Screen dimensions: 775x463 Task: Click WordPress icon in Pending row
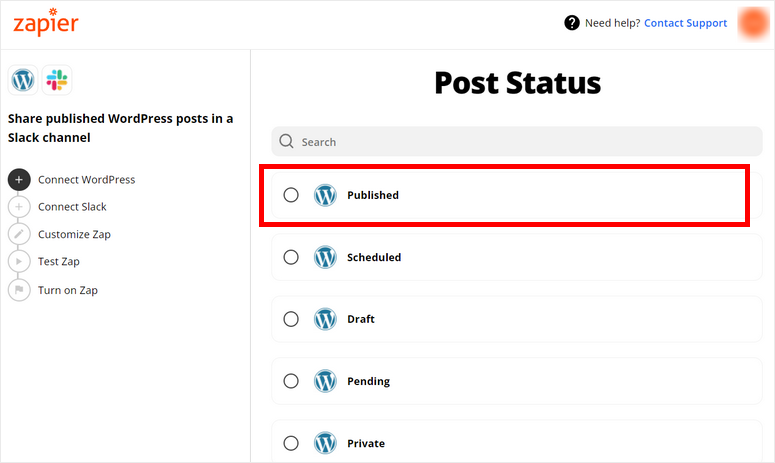click(x=325, y=381)
